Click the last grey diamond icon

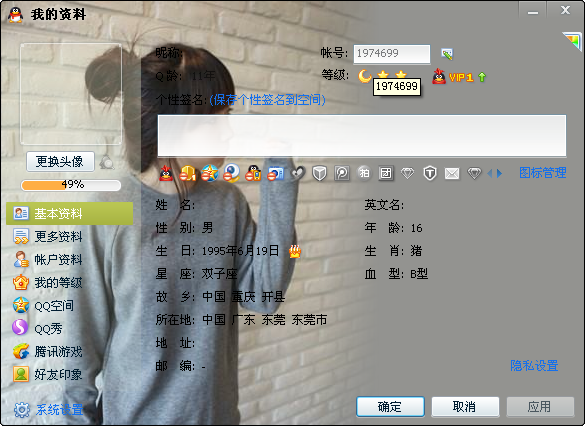pos(474,173)
